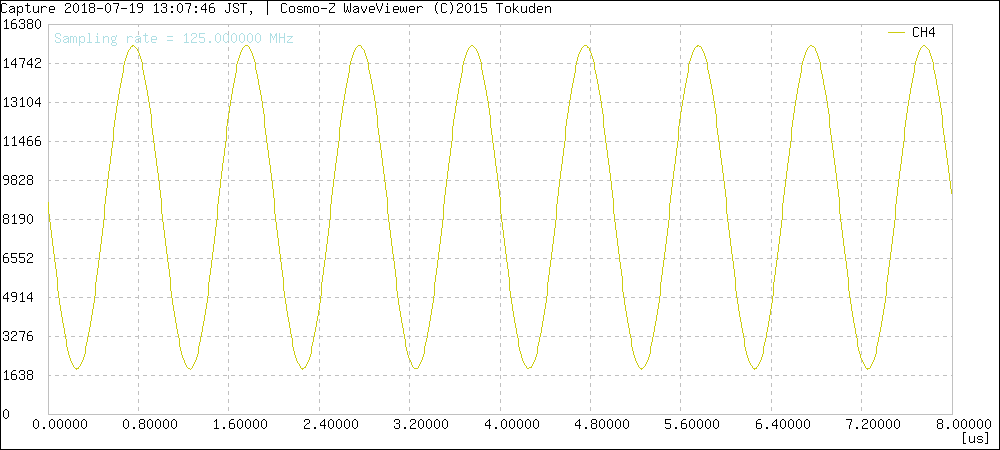Select the 2.40000 time axis label

click(330, 425)
